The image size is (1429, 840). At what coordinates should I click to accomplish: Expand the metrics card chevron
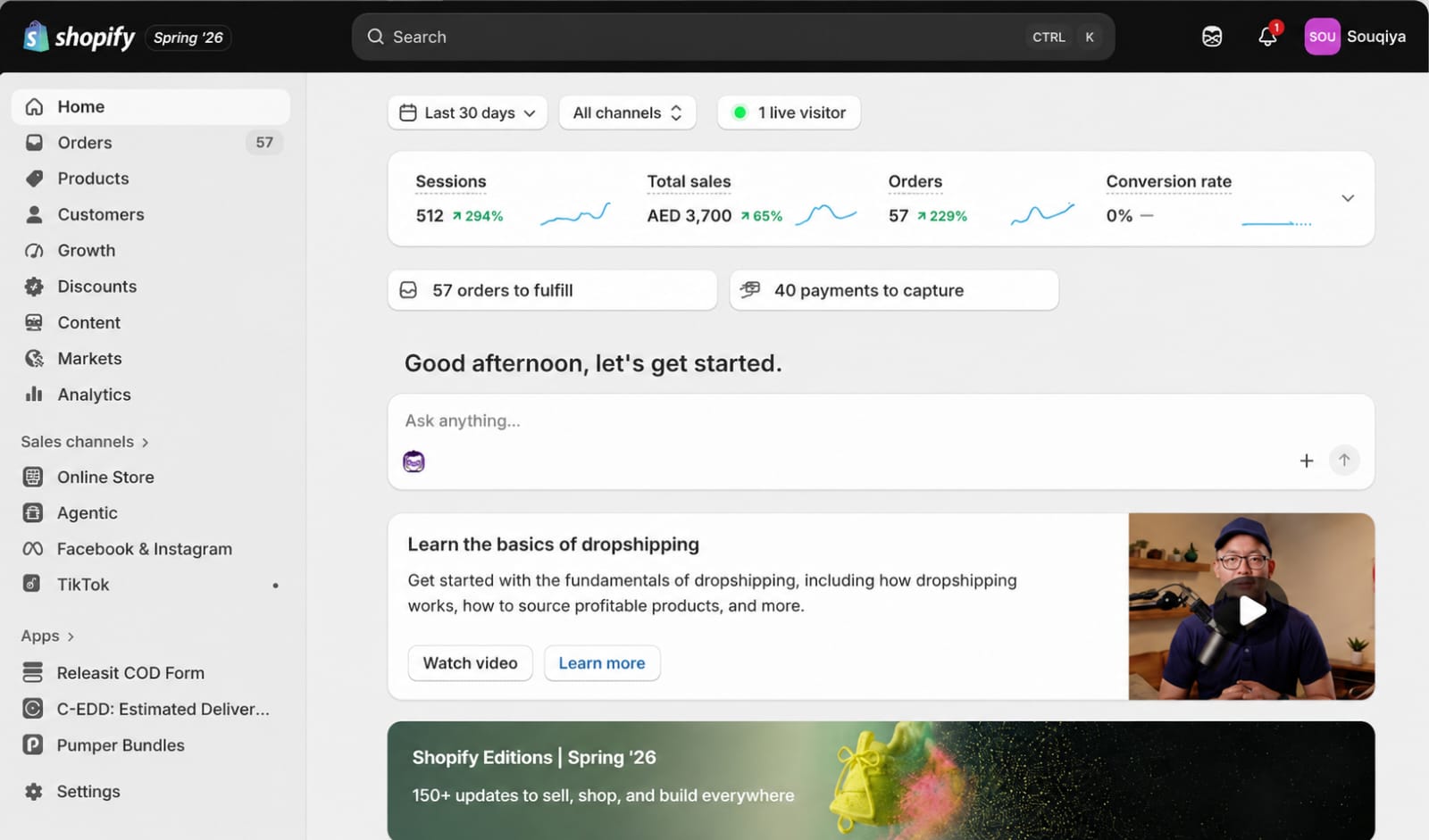(1348, 198)
